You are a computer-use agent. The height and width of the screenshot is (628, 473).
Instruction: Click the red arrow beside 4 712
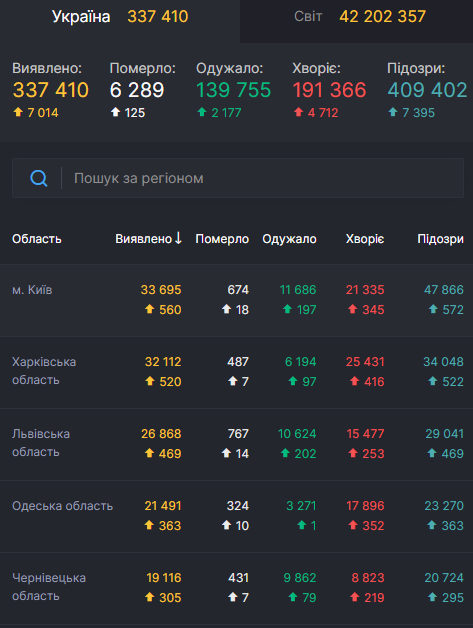(298, 112)
